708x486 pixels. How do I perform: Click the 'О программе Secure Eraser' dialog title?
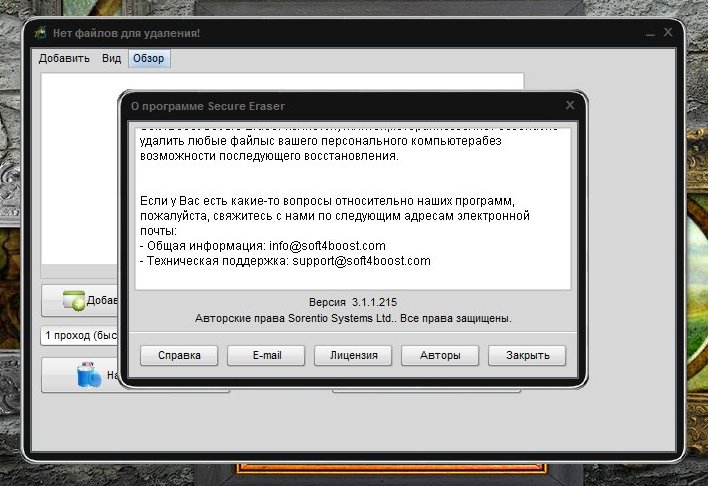click(x=208, y=107)
